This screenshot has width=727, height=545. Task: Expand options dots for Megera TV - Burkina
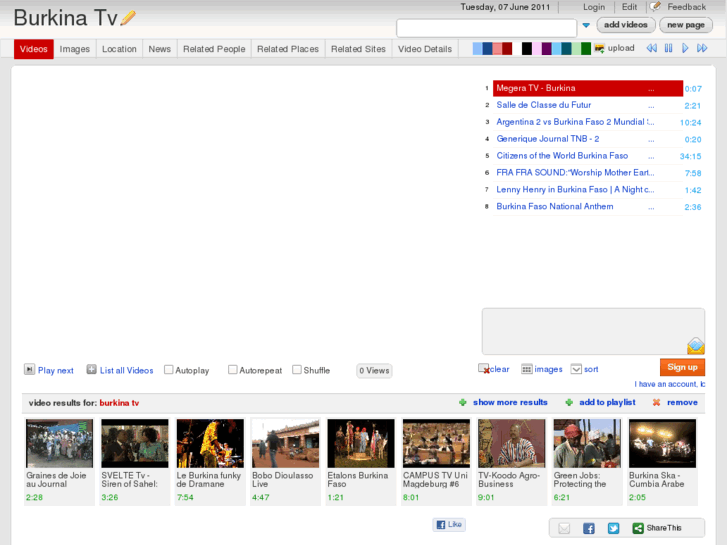[x=651, y=90]
